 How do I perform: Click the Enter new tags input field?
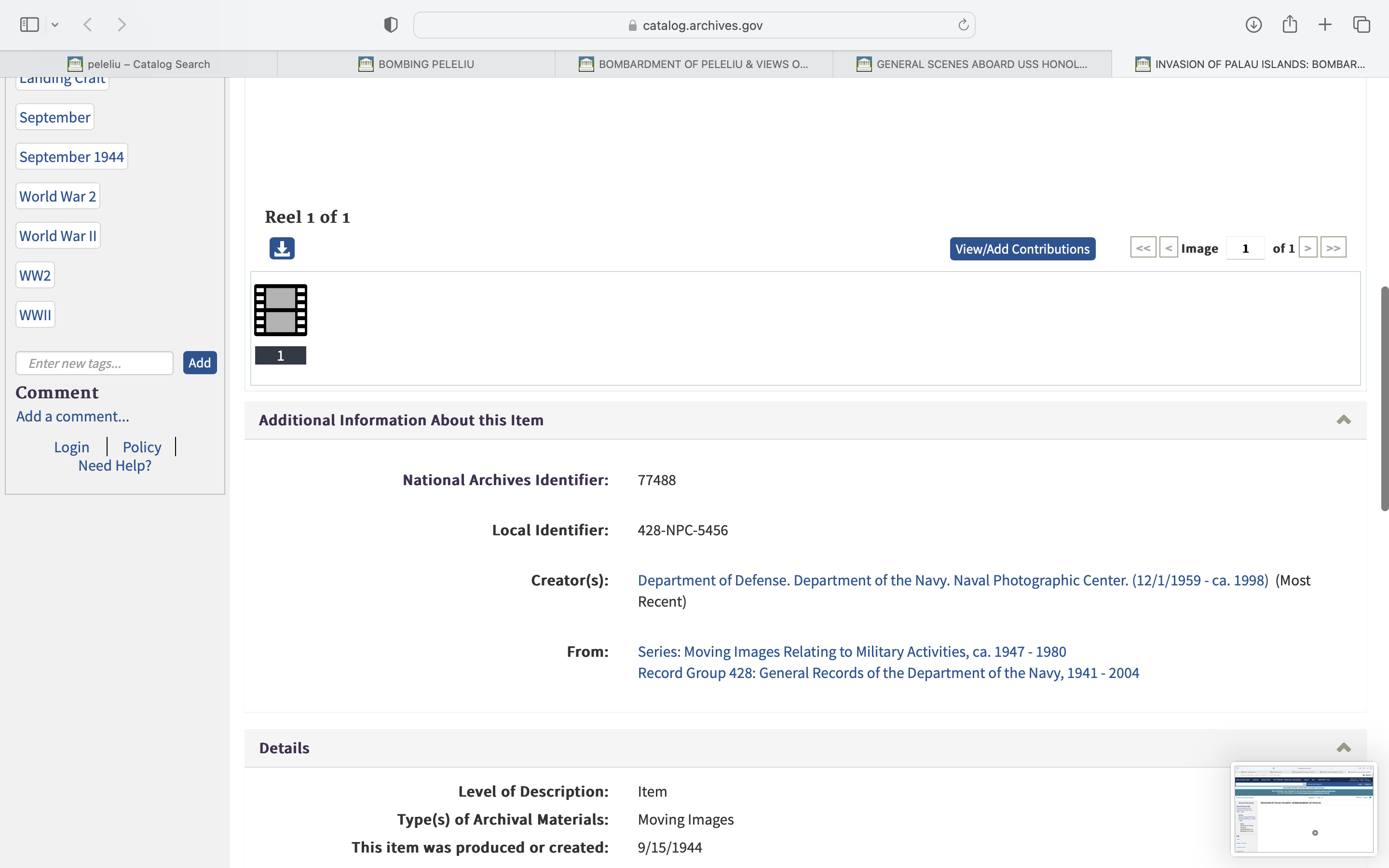pos(95,364)
